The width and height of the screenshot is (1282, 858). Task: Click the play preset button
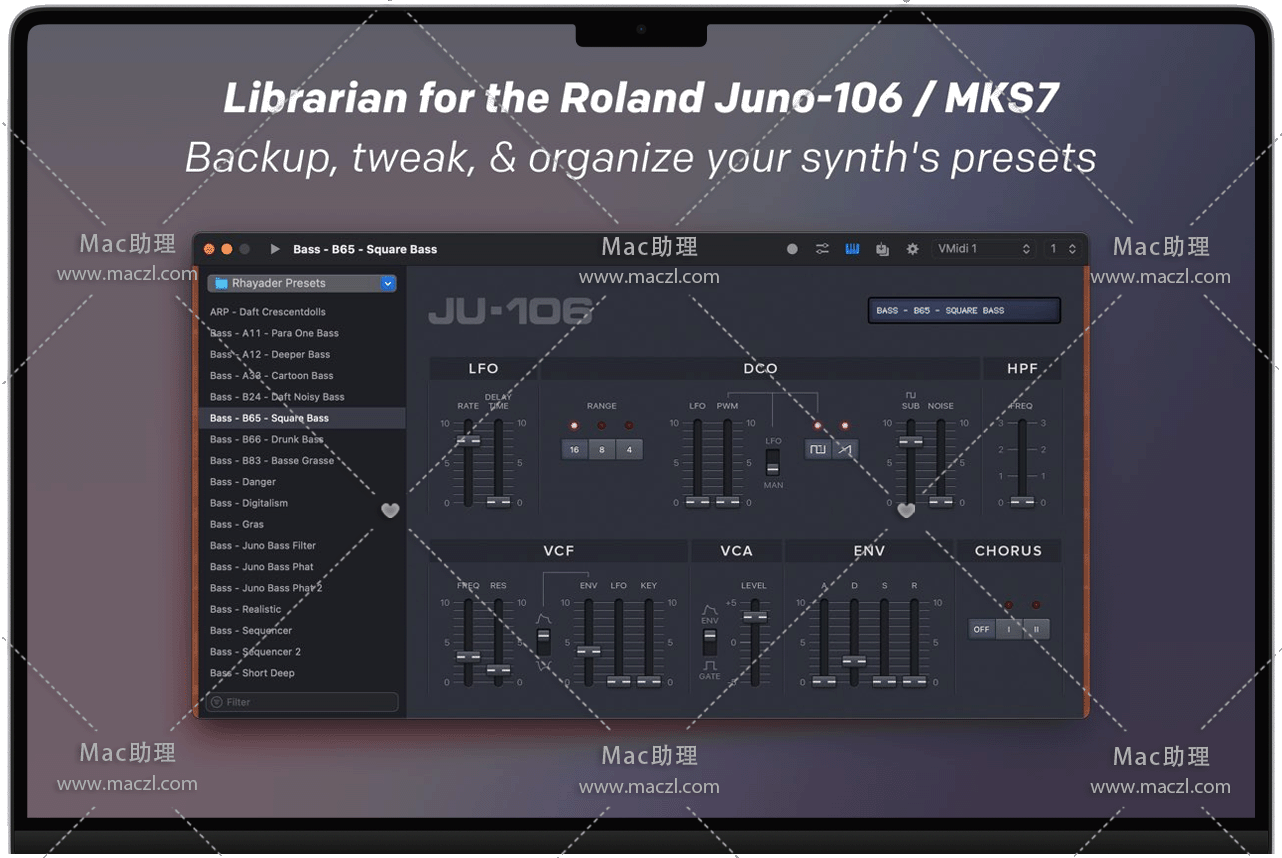click(x=275, y=249)
